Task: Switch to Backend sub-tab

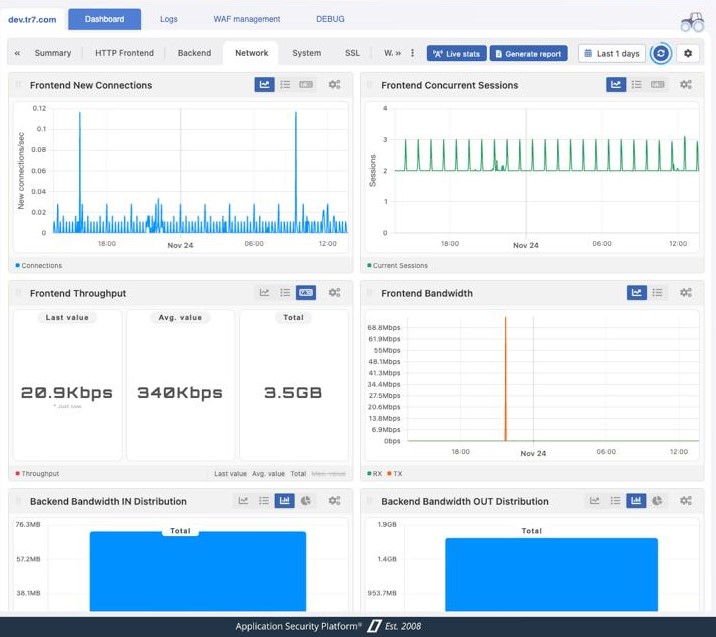Action: [194, 53]
